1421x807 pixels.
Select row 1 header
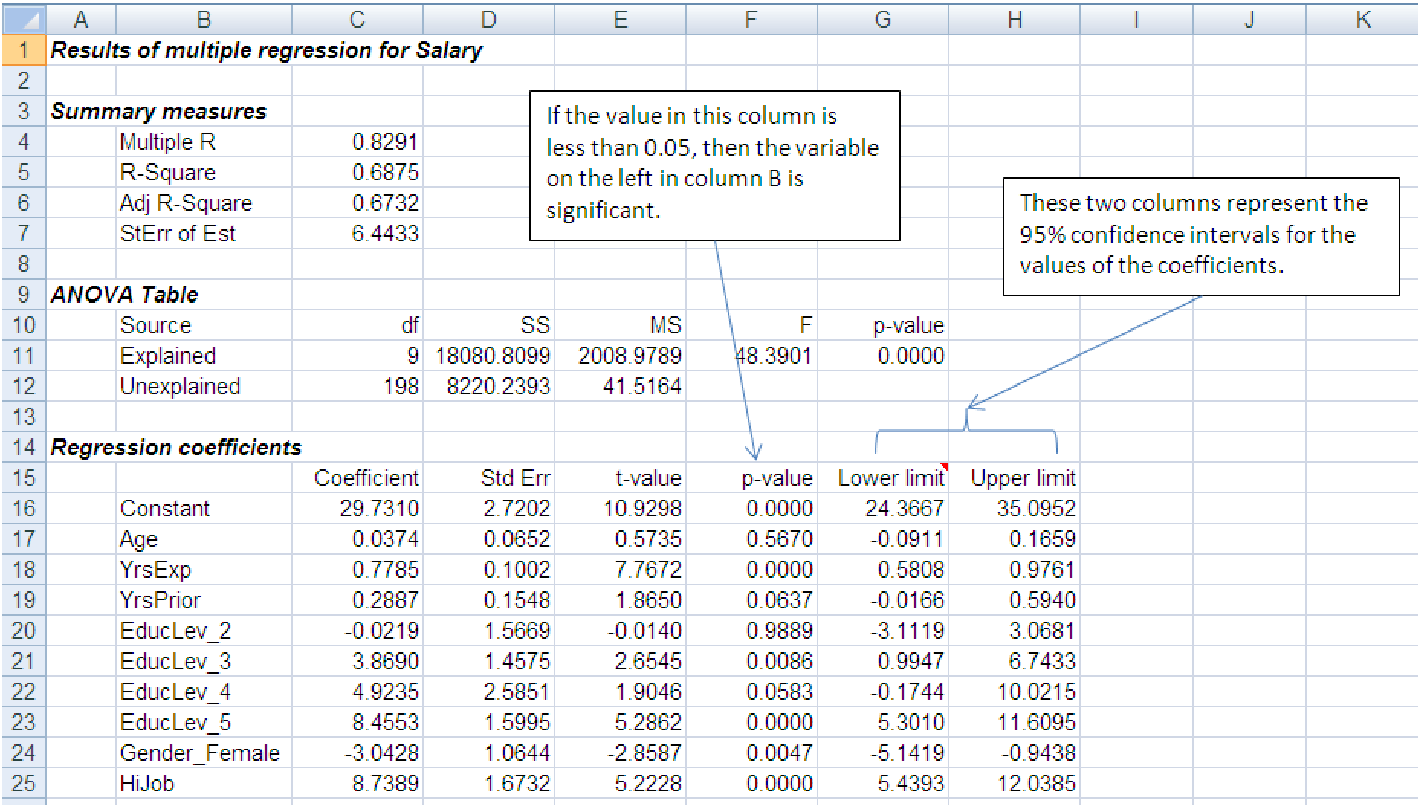click(x=23, y=50)
